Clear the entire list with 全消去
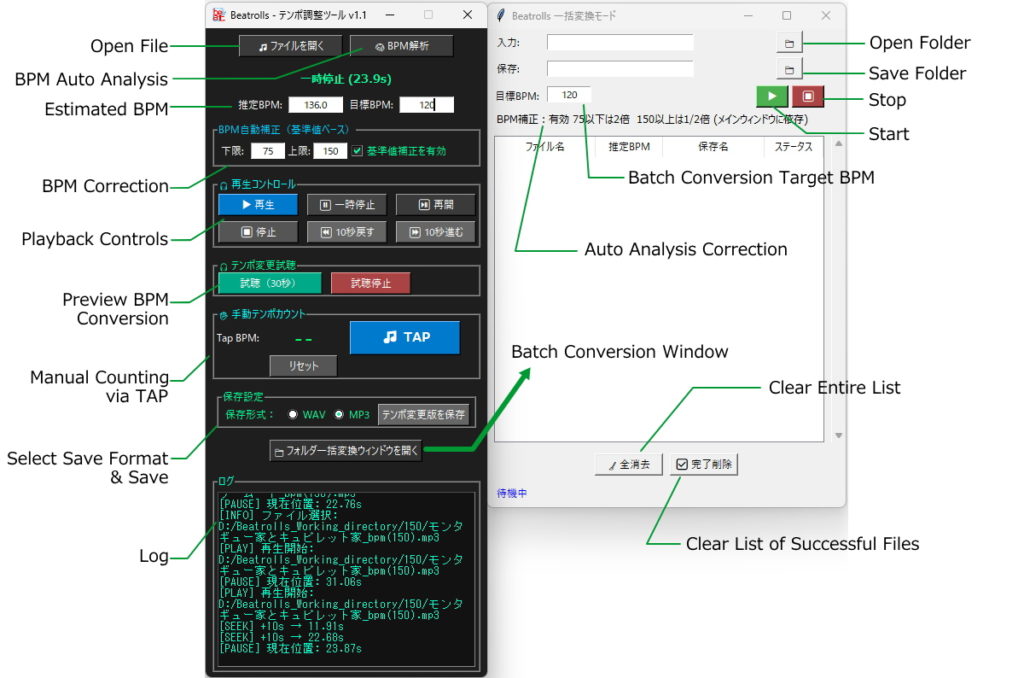 628,464
